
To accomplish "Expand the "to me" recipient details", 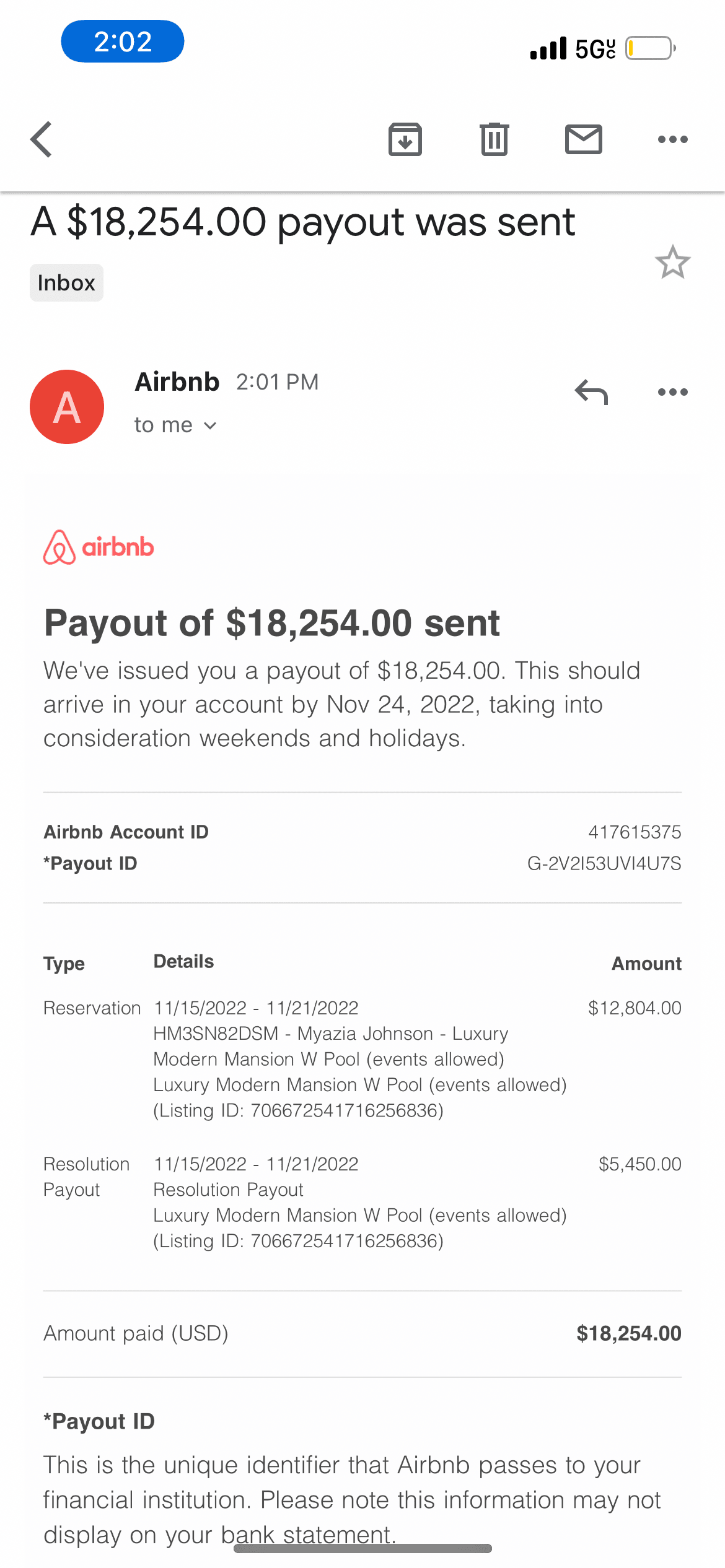I will pyautogui.click(x=175, y=425).
